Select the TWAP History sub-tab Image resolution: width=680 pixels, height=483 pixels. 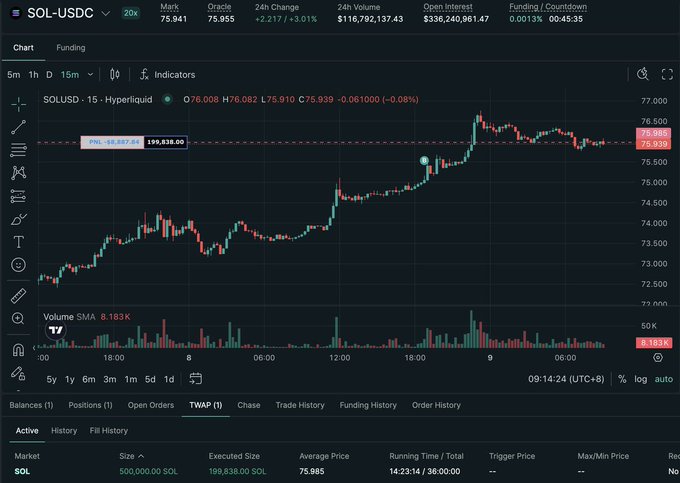click(x=64, y=431)
